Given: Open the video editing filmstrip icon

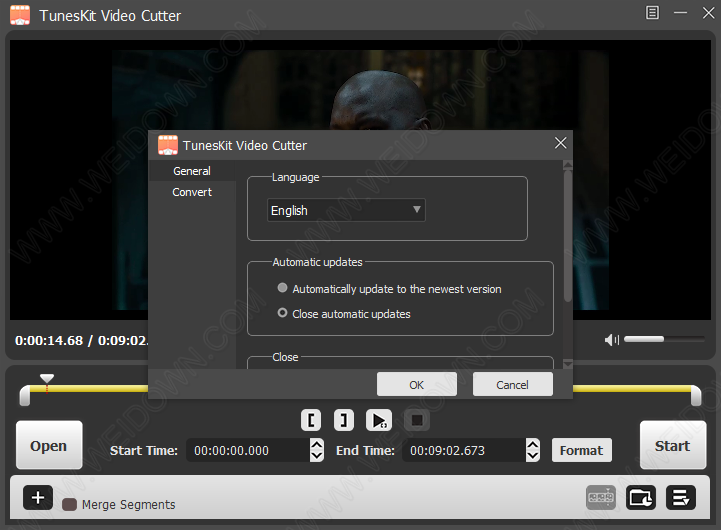Looking at the screenshot, I should [601, 497].
